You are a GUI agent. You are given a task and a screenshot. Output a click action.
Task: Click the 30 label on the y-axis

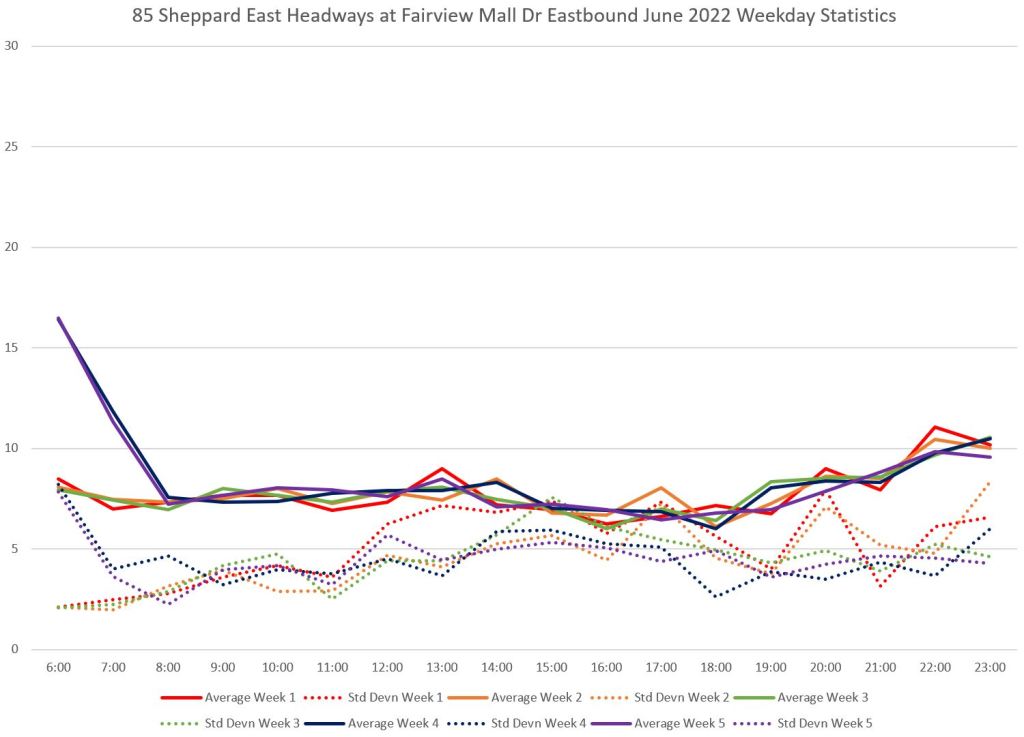12,46
